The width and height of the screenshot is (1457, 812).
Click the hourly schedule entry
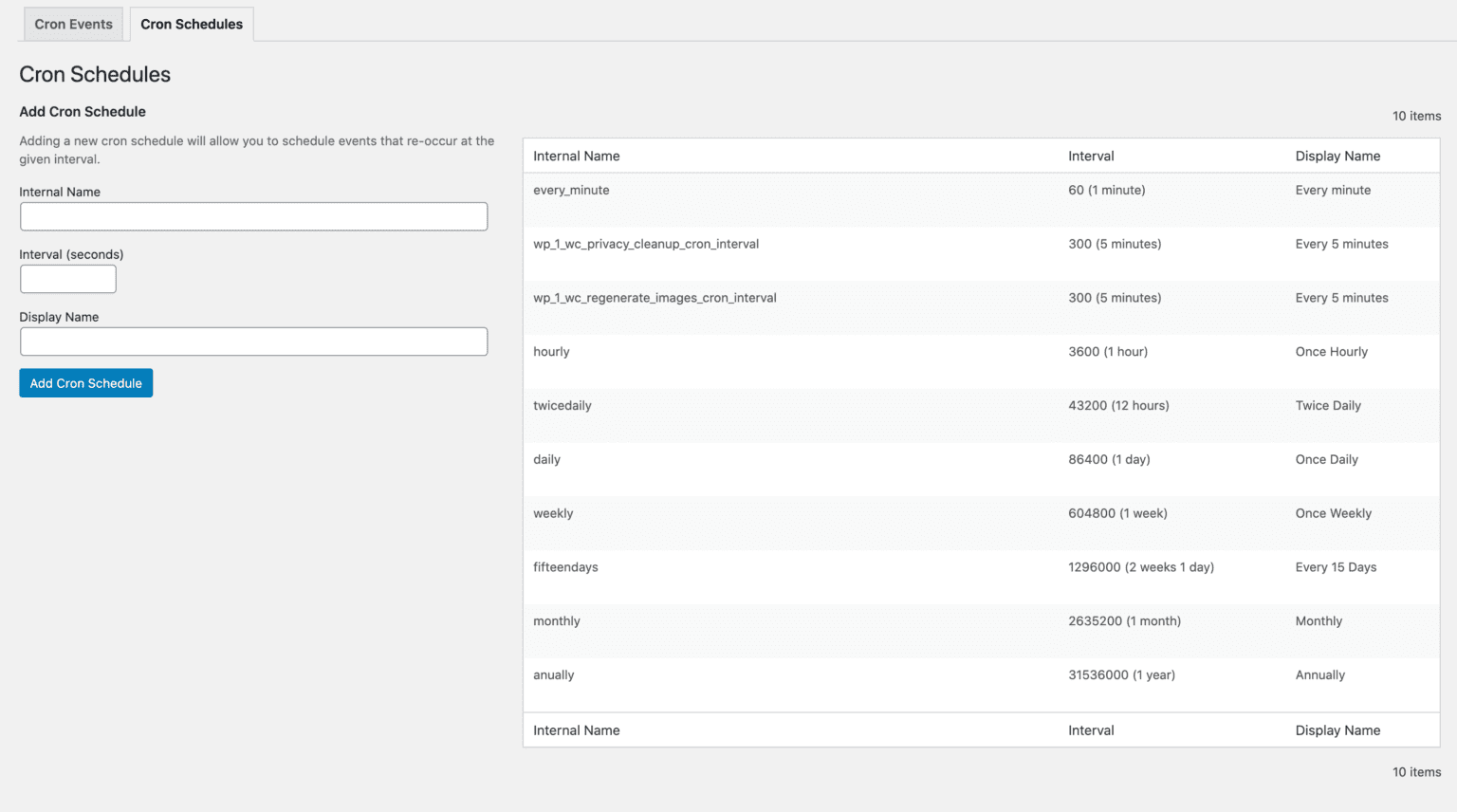click(551, 351)
